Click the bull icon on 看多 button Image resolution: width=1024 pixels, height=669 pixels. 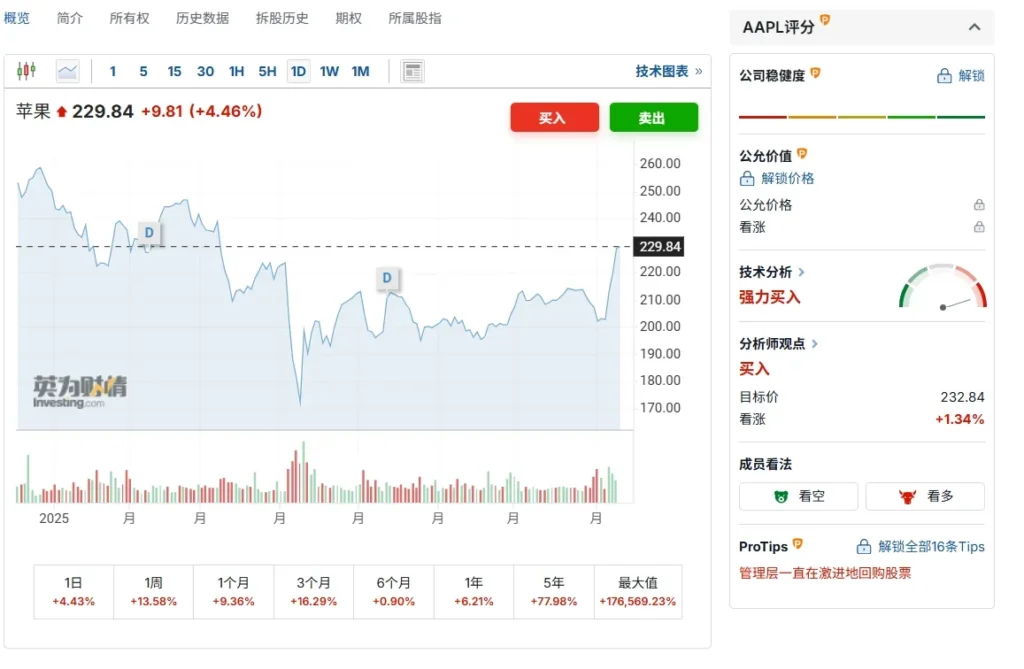pyautogui.click(x=906, y=496)
